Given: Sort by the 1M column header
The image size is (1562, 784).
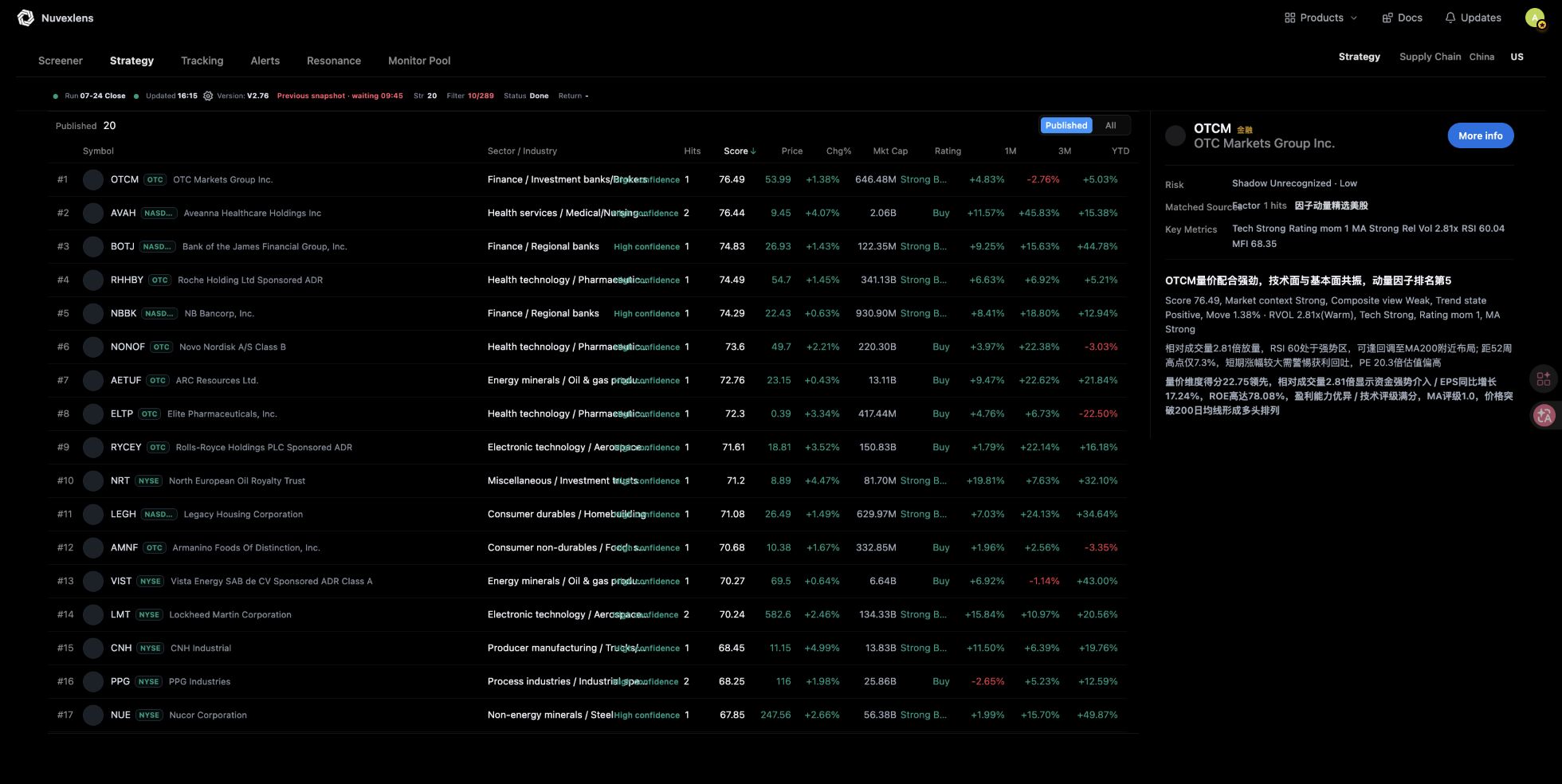Looking at the screenshot, I should [x=1010, y=151].
